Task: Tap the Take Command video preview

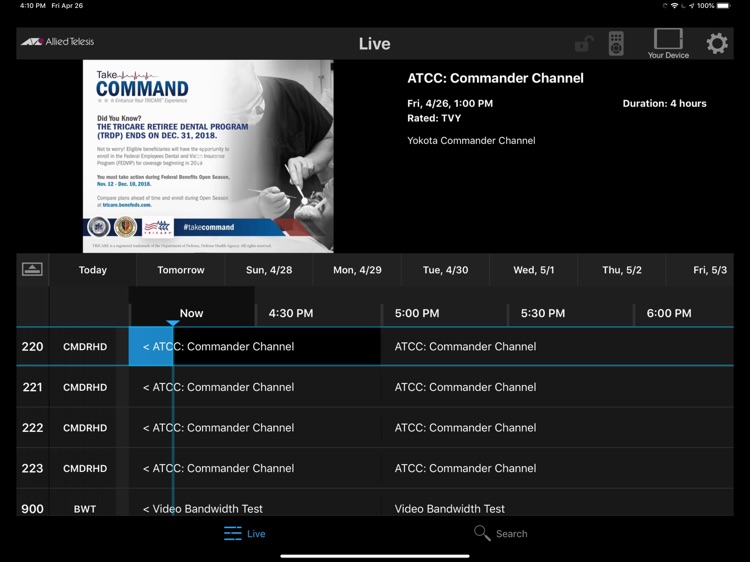Action: (208, 156)
